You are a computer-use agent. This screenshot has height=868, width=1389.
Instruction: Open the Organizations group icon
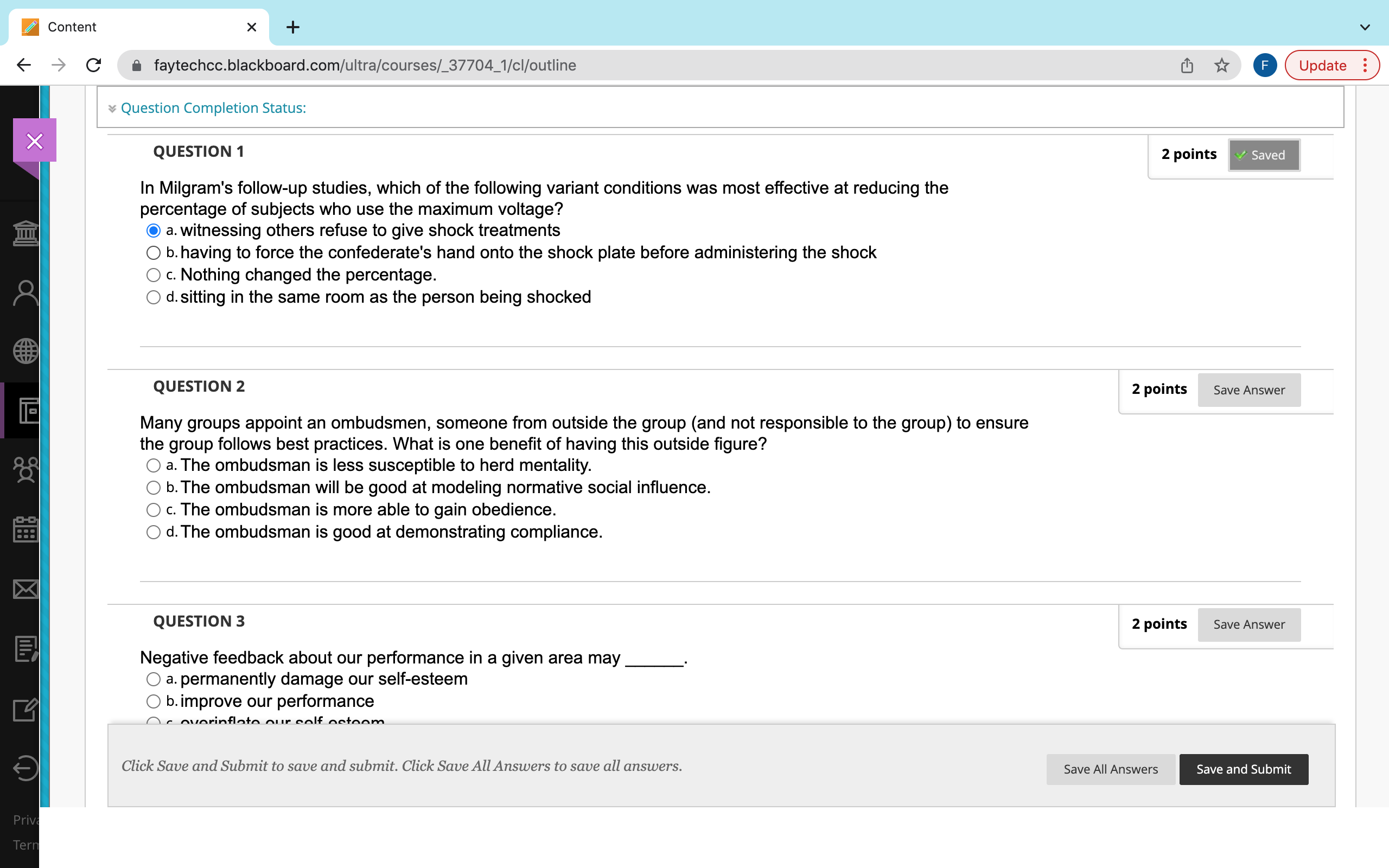26,470
